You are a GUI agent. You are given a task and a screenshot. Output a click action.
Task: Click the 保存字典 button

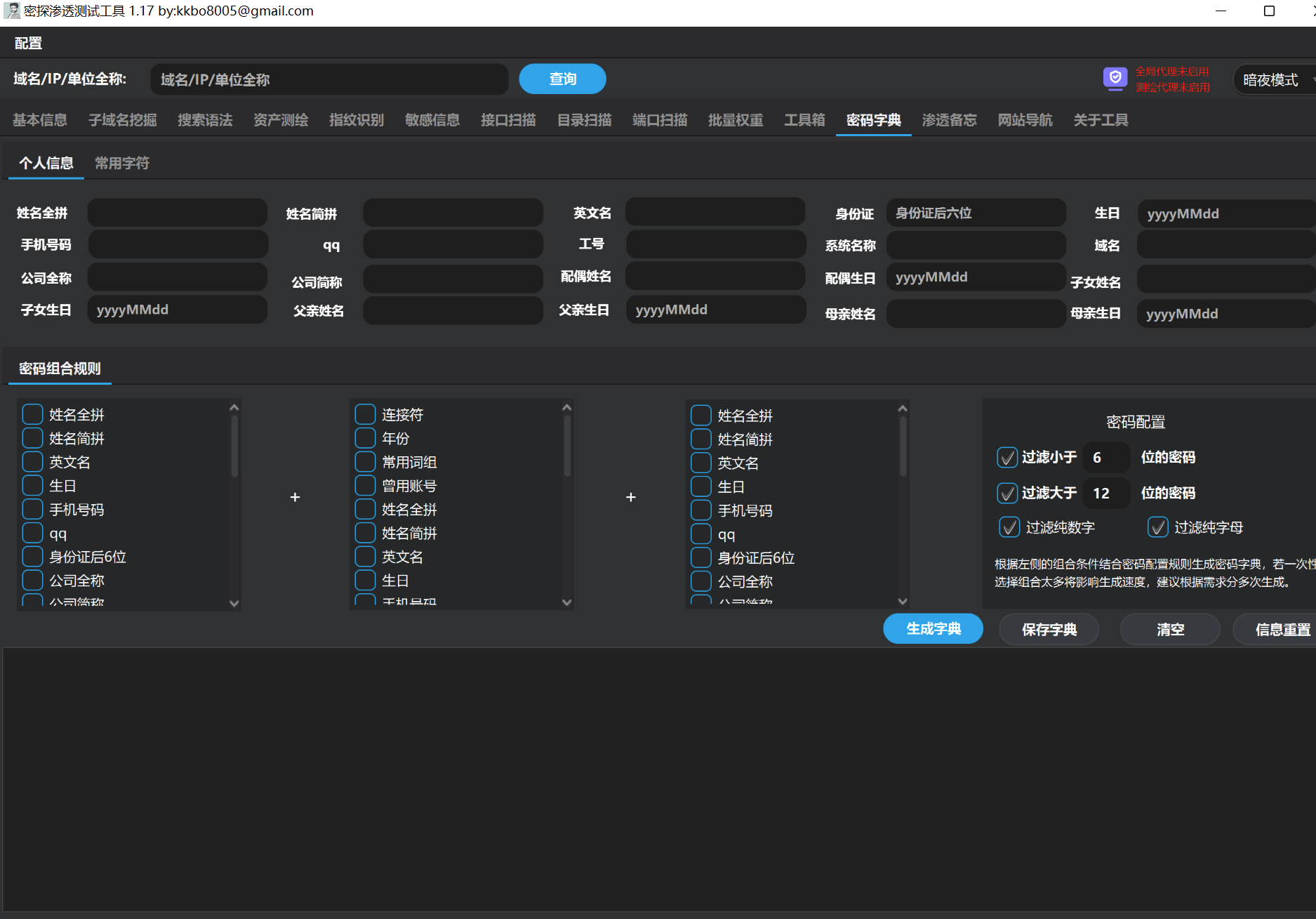coord(1049,629)
